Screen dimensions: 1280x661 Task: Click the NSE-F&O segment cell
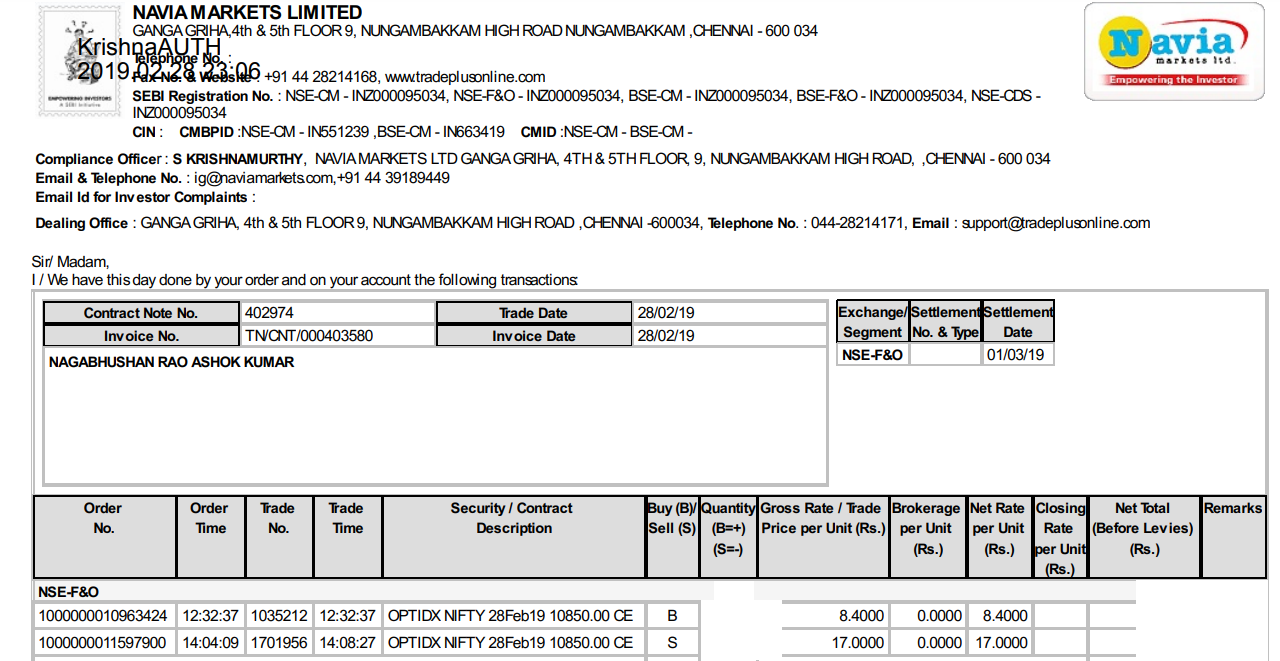tap(872, 354)
